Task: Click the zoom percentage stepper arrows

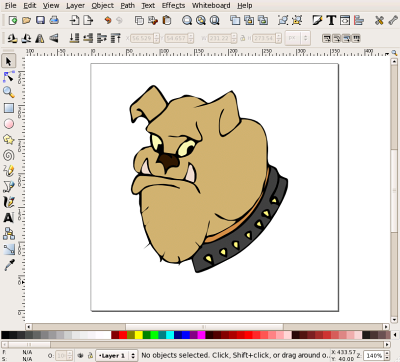Action: [x=387, y=356]
